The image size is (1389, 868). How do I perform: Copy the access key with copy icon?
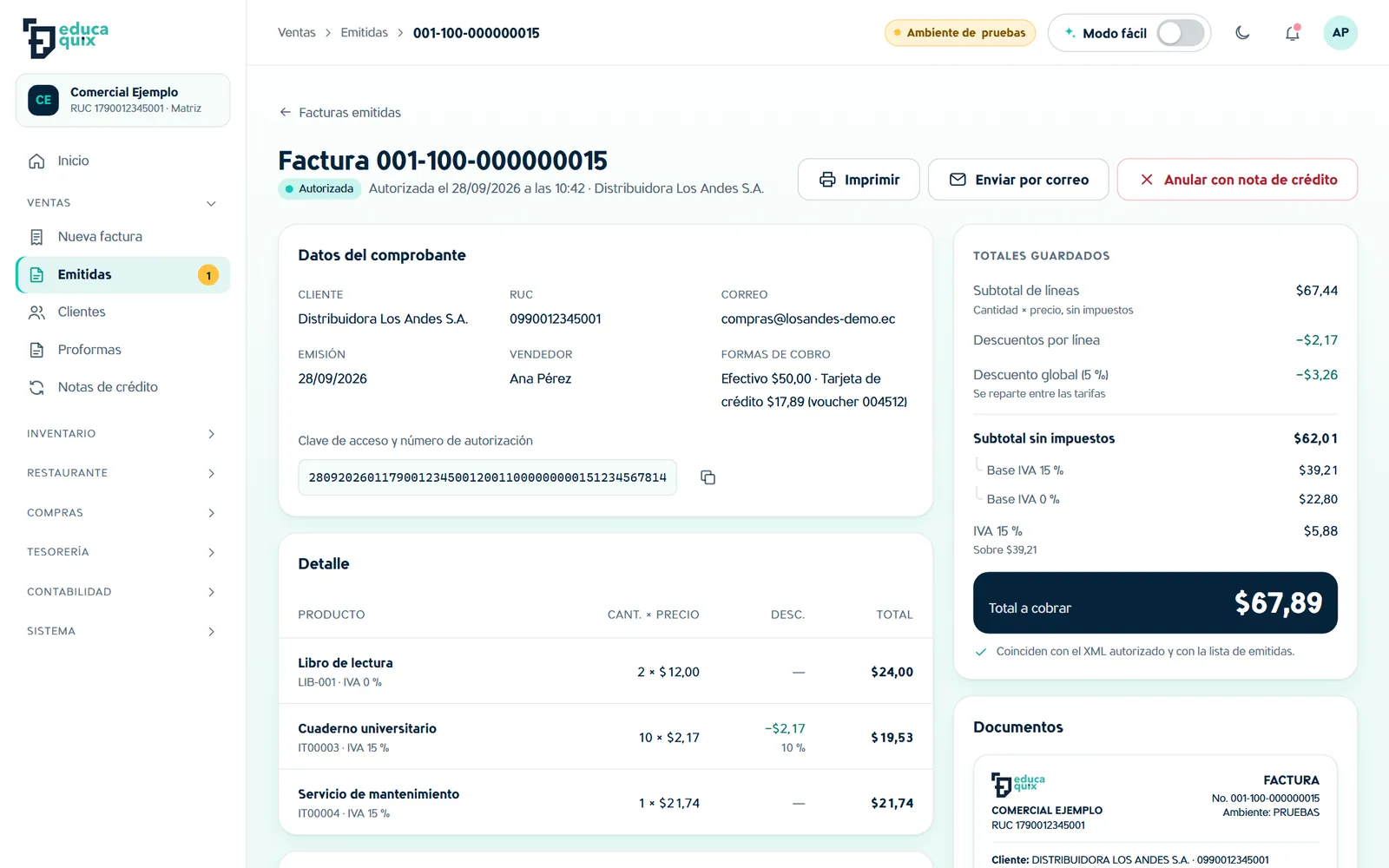708,477
